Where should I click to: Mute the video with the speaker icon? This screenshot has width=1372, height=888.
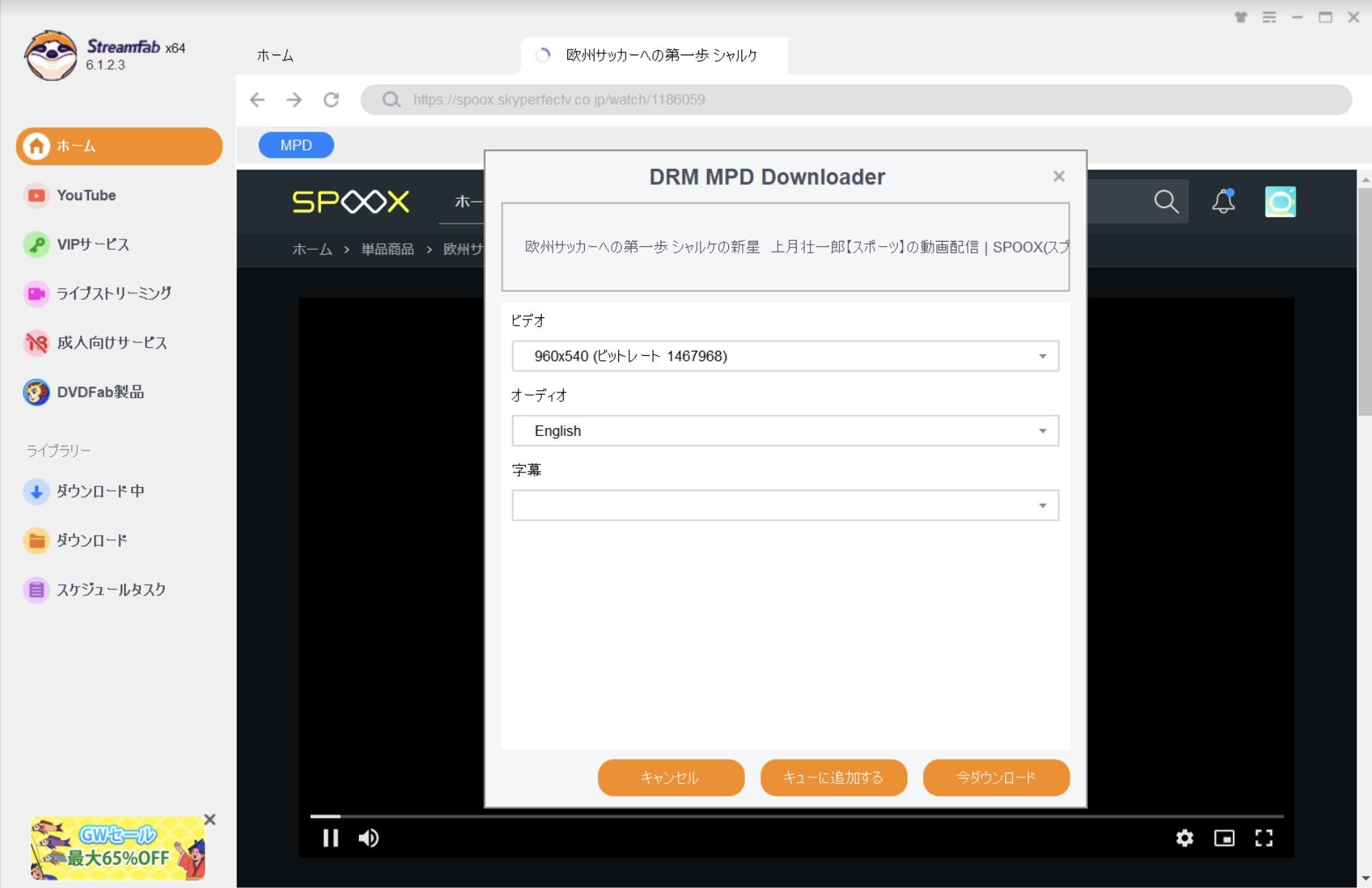coord(368,839)
